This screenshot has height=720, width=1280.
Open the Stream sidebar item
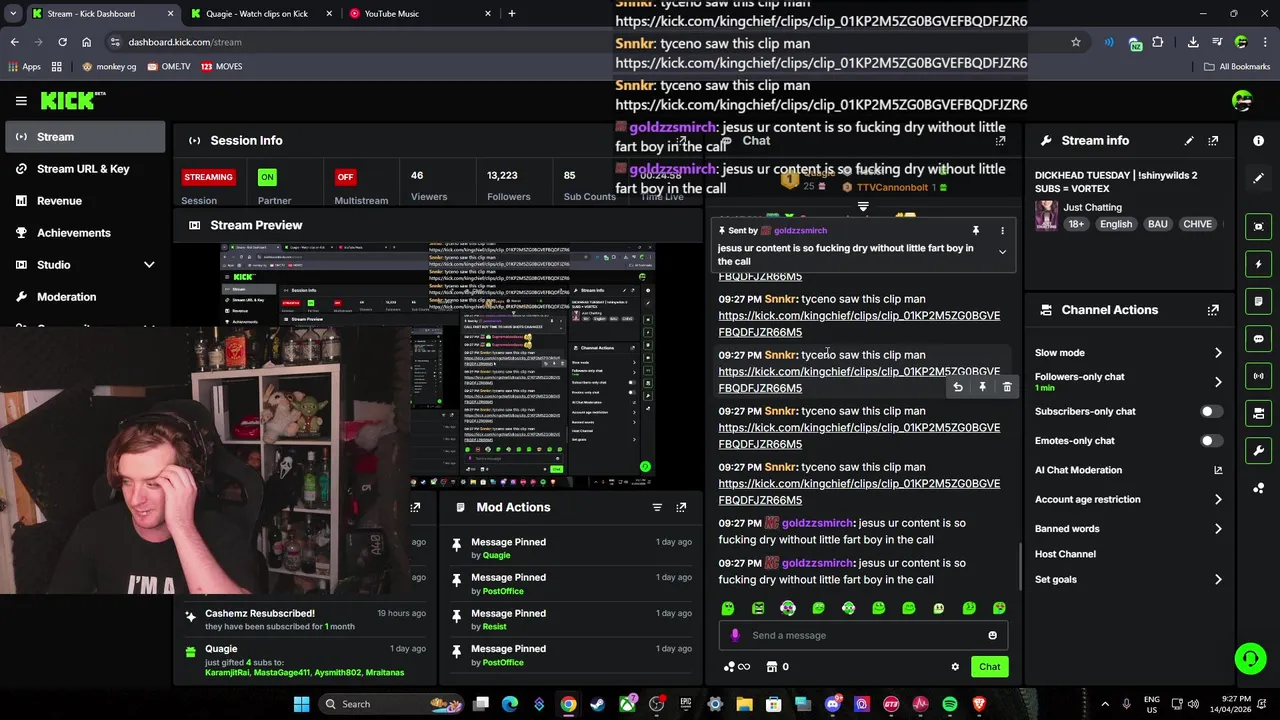(85, 137)
